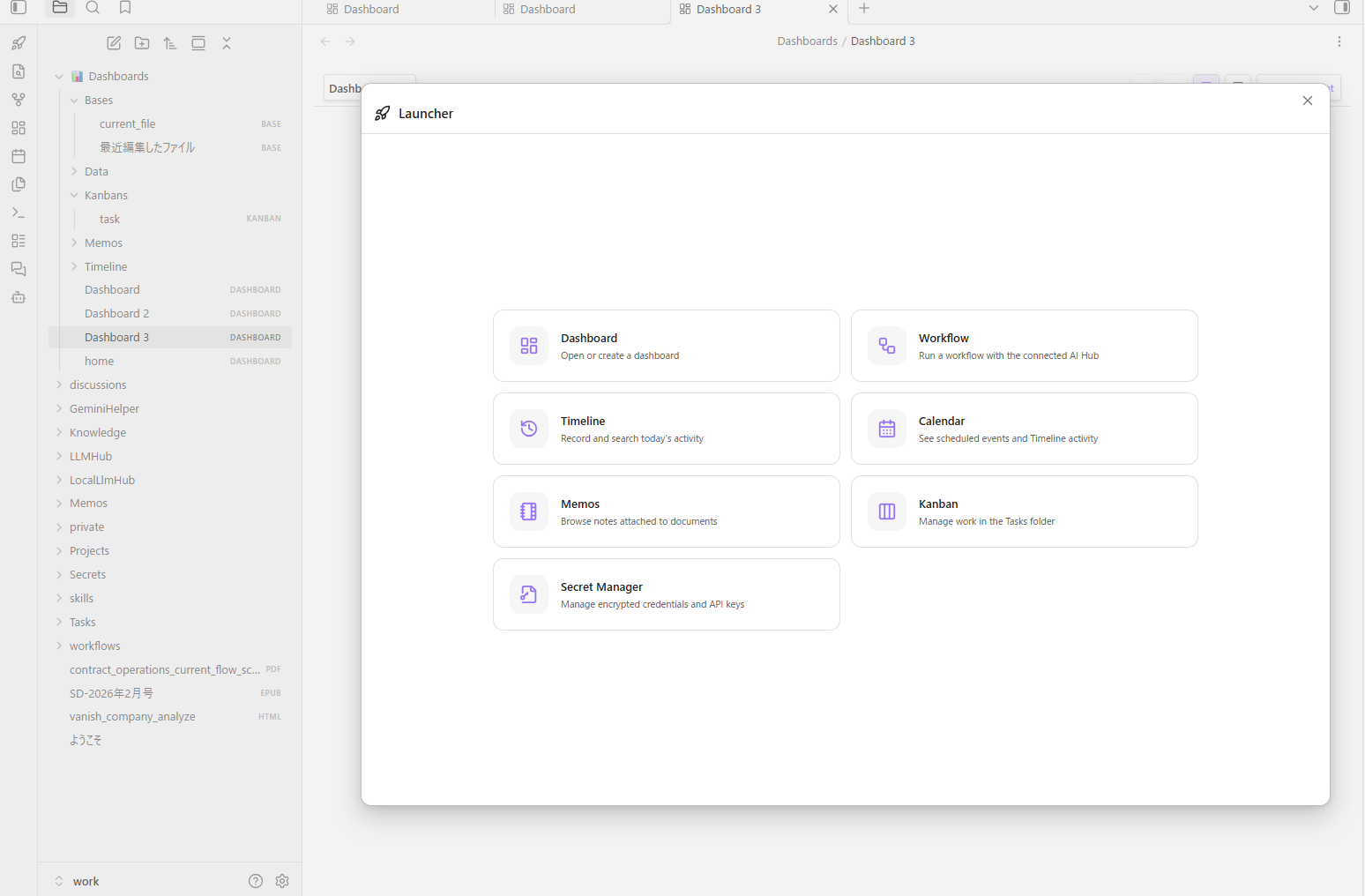Open contract_operations_current_flow PDF file
This screenshot has width=1365, height=896.
170,669
